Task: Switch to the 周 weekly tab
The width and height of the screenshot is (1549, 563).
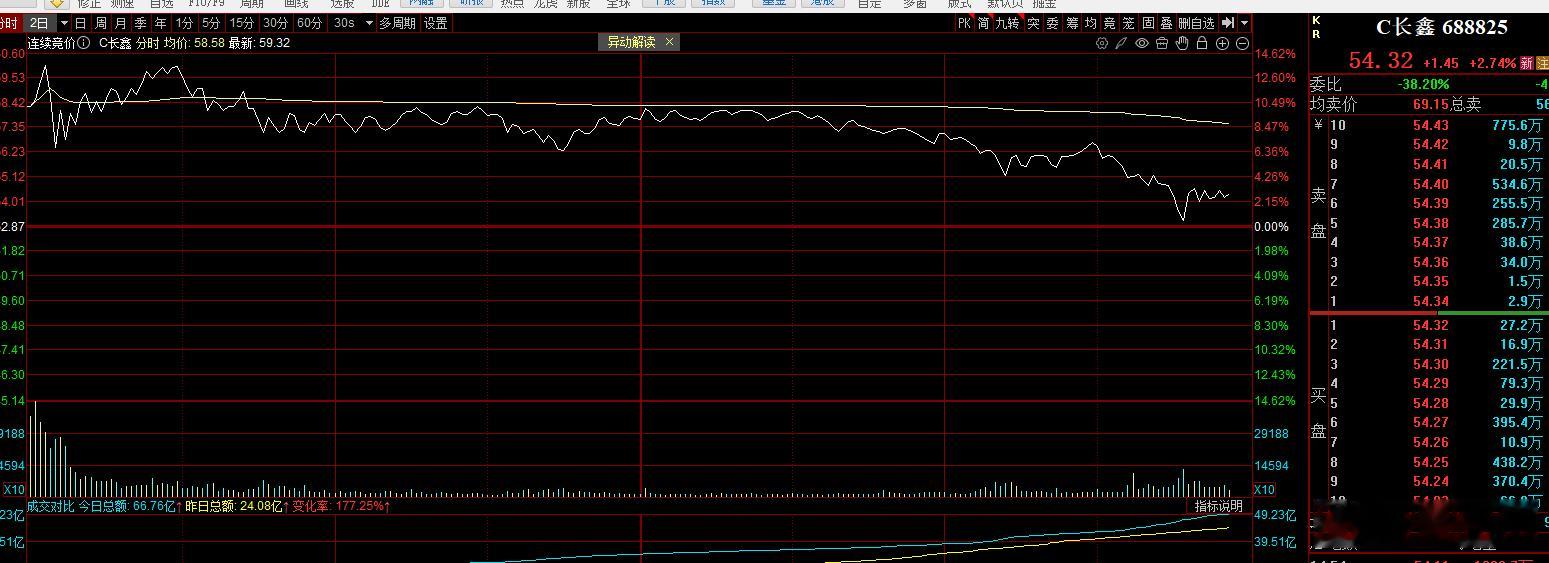Action: (101, 23)
